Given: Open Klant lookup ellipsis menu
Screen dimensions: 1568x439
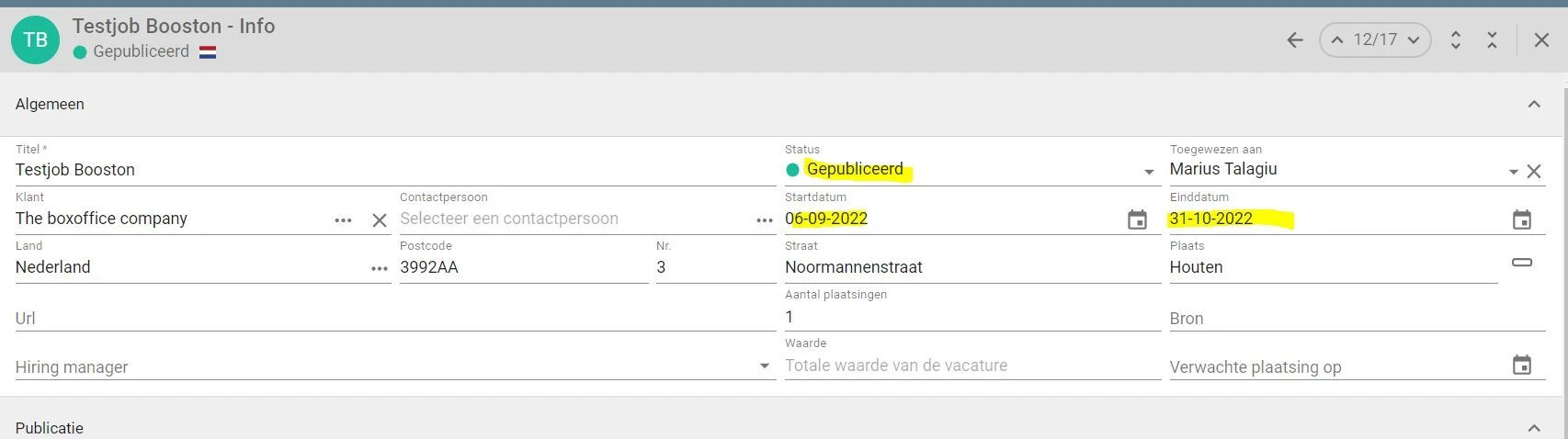Looking at the screenshot, I should 343,220.
